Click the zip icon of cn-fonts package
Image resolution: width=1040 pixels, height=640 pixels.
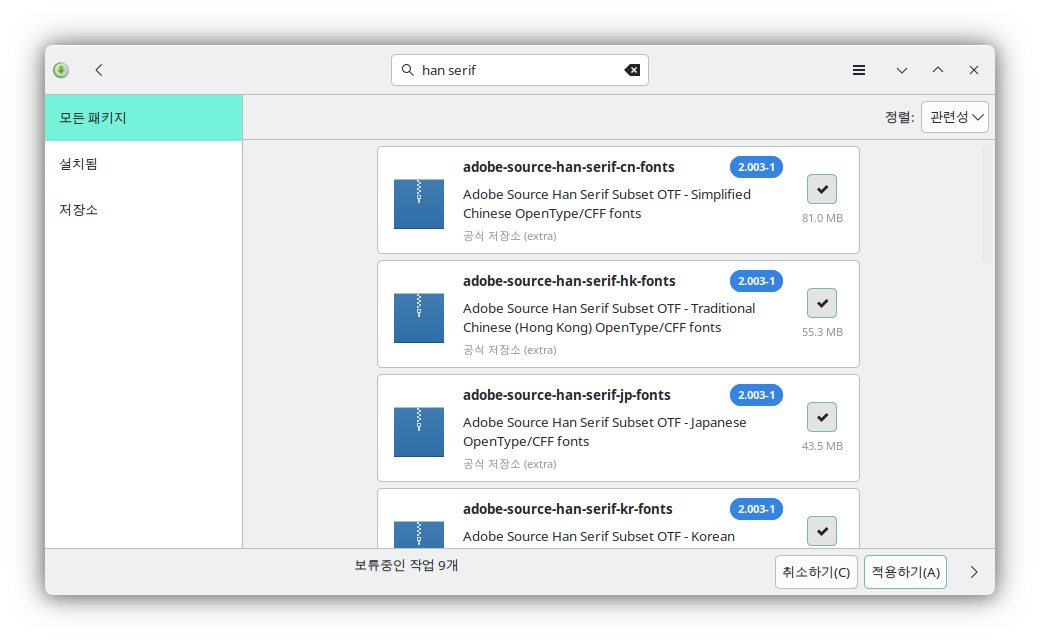coord(419,204)
